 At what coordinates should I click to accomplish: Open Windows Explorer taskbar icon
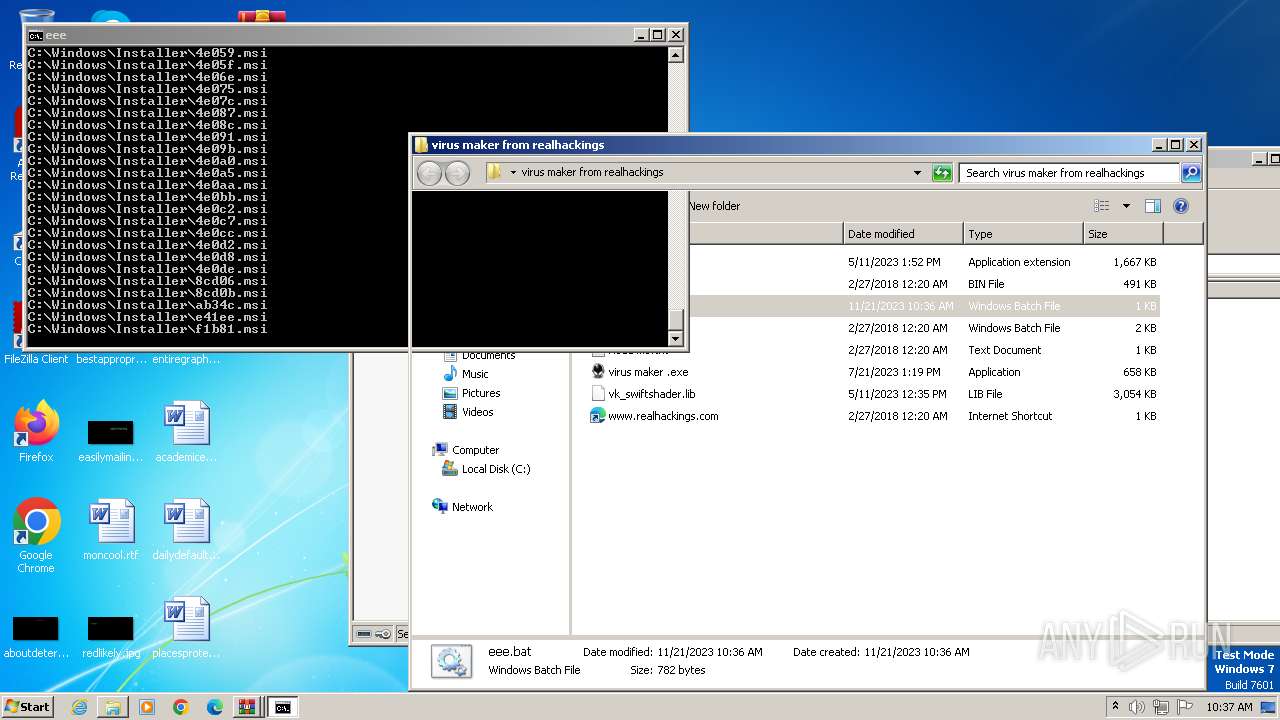coord(113,707)
